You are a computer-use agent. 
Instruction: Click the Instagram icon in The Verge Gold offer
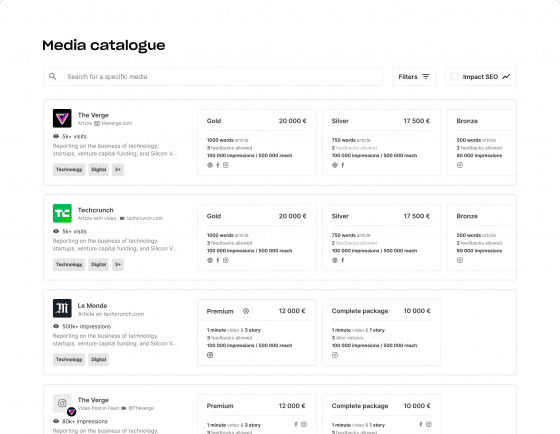pyautogui.click(x=226, y=165)
